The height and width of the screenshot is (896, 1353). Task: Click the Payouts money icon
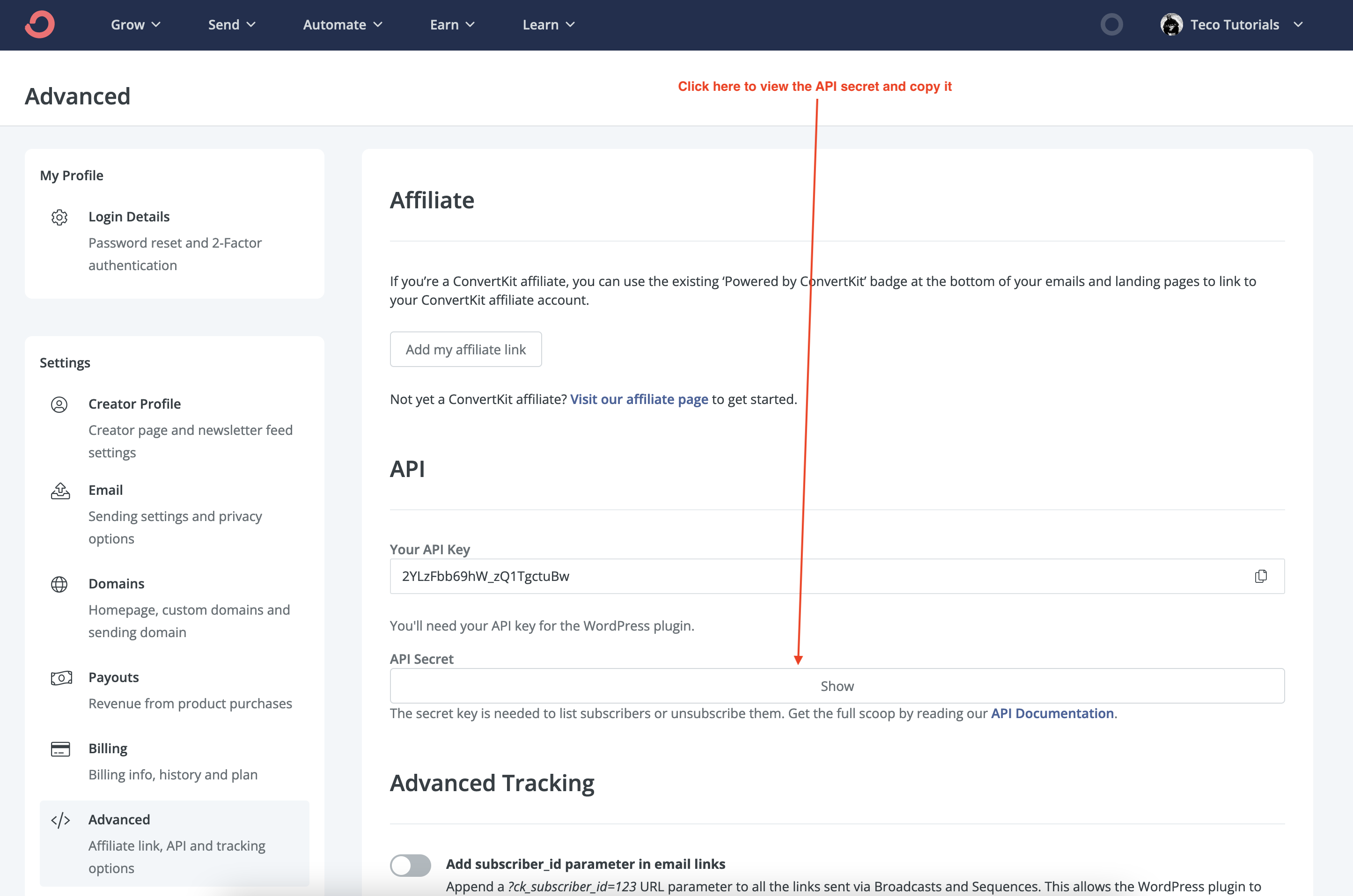[x=60, y=678]
